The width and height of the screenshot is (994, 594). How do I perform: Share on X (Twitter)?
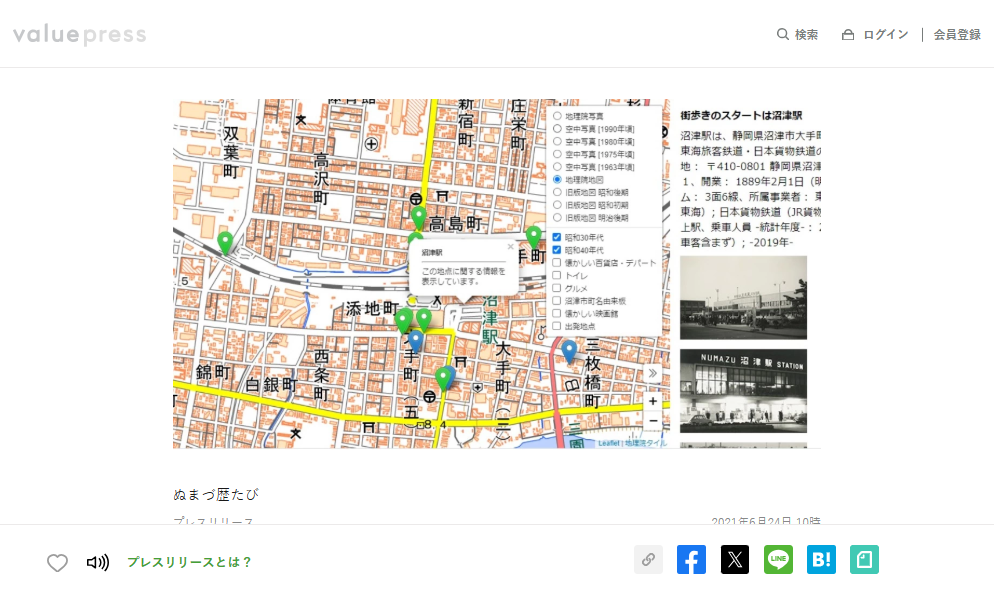735,560
